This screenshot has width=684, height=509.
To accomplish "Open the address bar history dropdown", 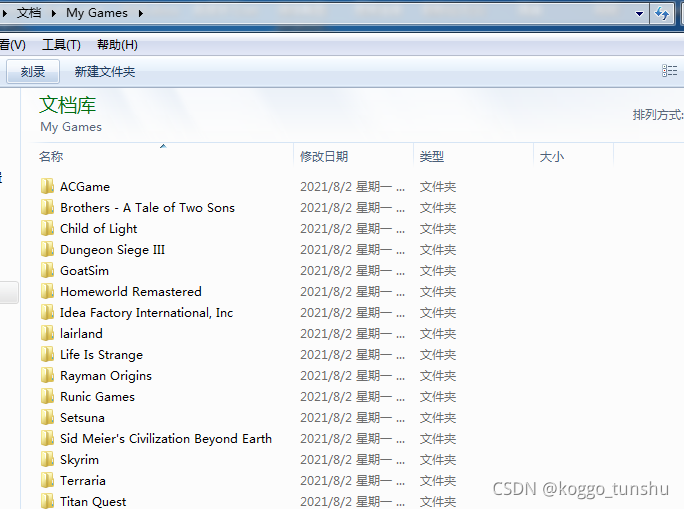I will [x=640, y=14].
